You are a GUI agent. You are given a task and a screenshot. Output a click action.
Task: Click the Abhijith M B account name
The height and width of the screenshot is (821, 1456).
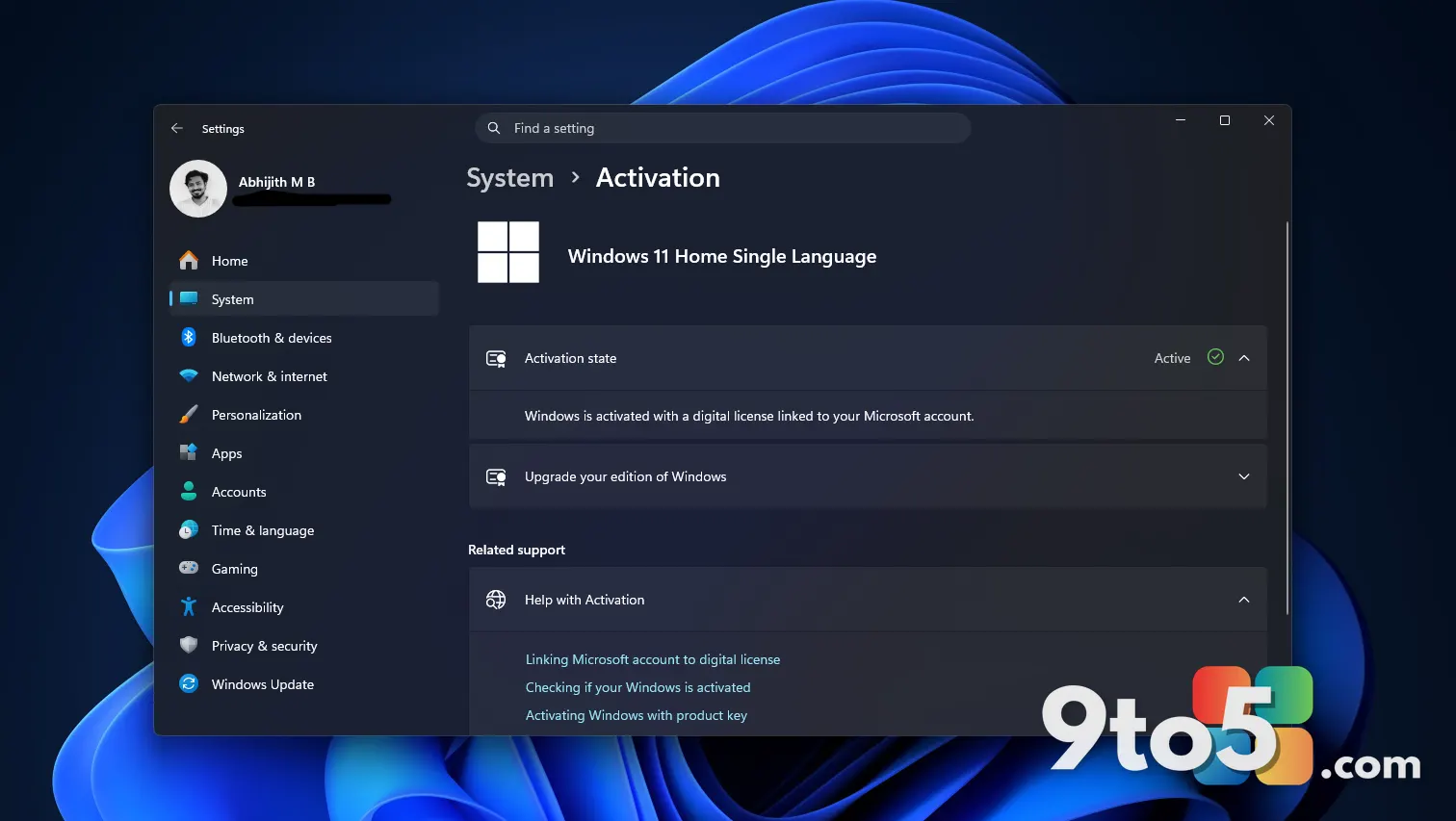276,182
